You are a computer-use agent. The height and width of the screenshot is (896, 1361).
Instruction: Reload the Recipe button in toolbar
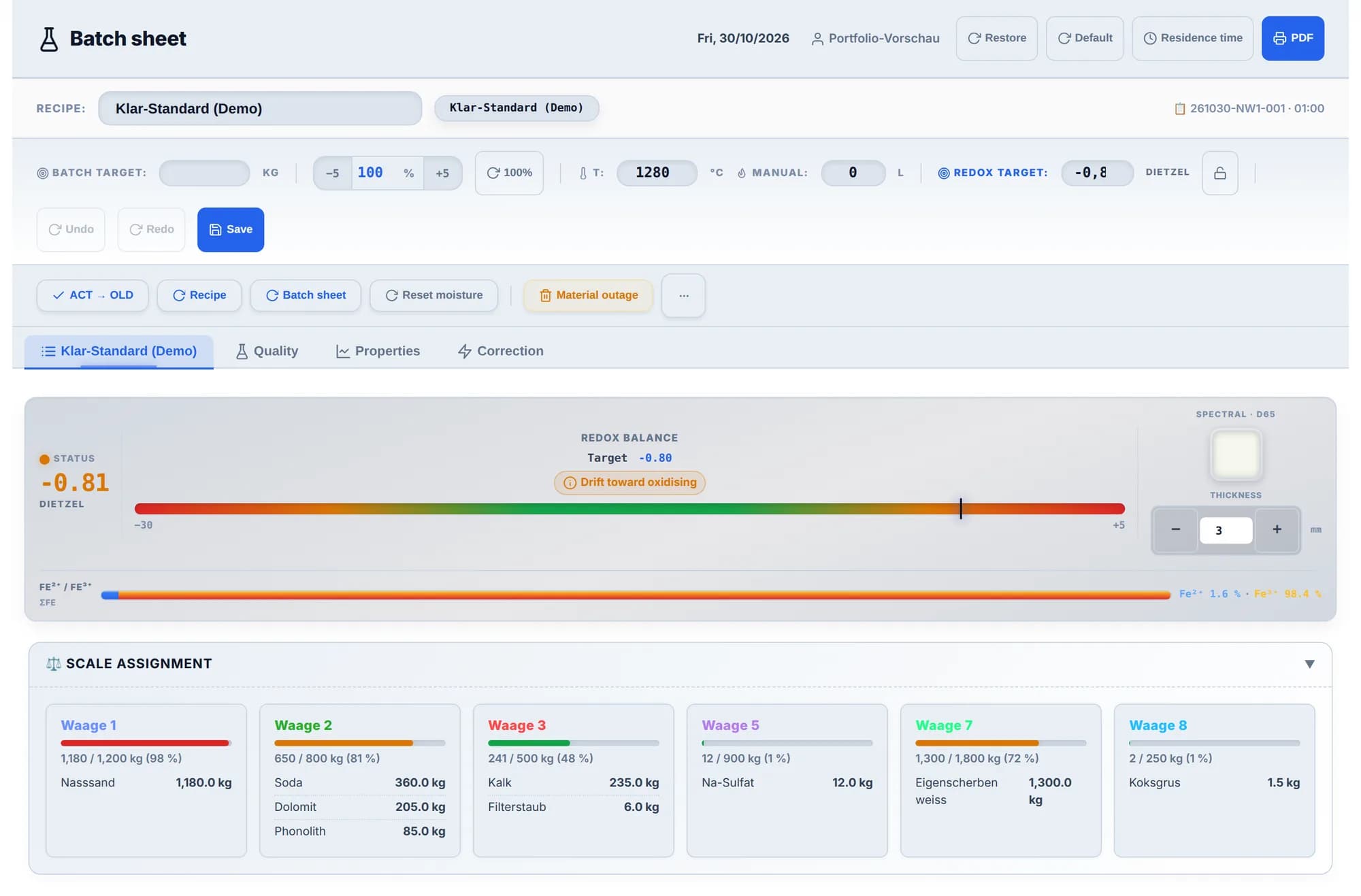click(199, 295)
